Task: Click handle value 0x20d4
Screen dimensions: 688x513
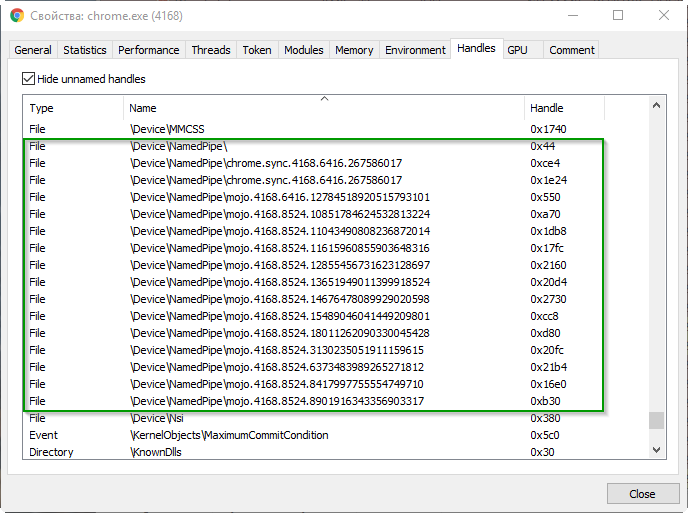Action: (x=548, y=282)
